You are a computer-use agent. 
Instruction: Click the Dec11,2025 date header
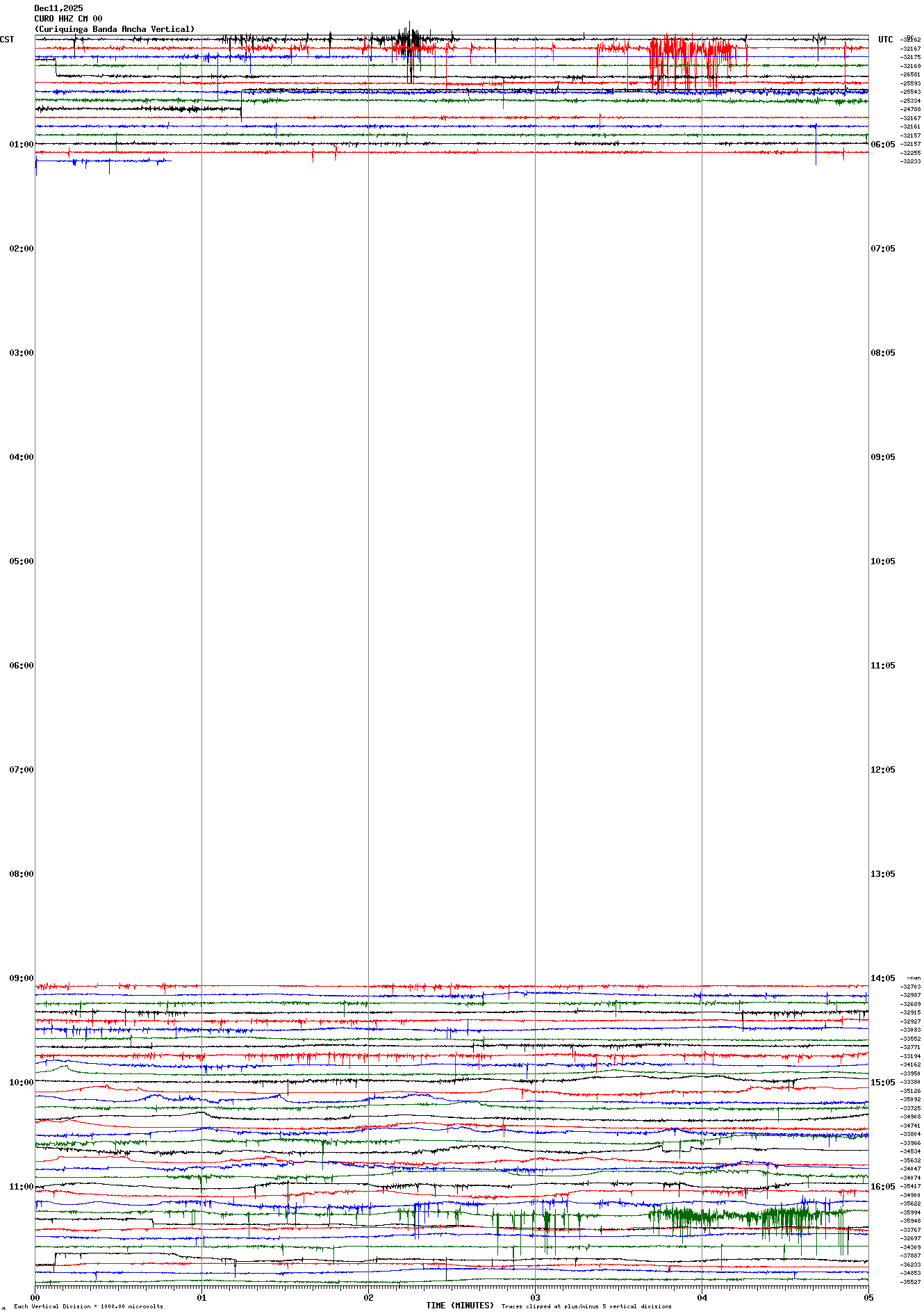pos(58,8)
